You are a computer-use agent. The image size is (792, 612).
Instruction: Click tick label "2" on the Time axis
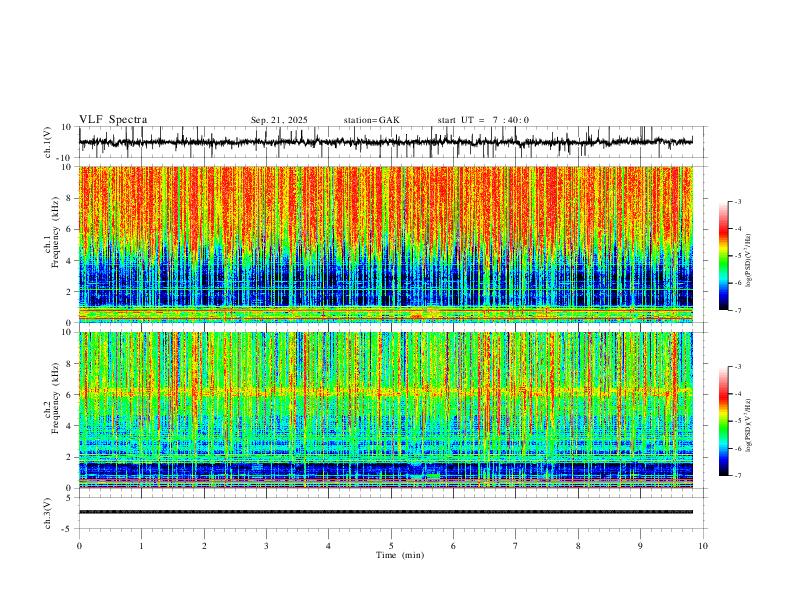(x=204, y=546)
